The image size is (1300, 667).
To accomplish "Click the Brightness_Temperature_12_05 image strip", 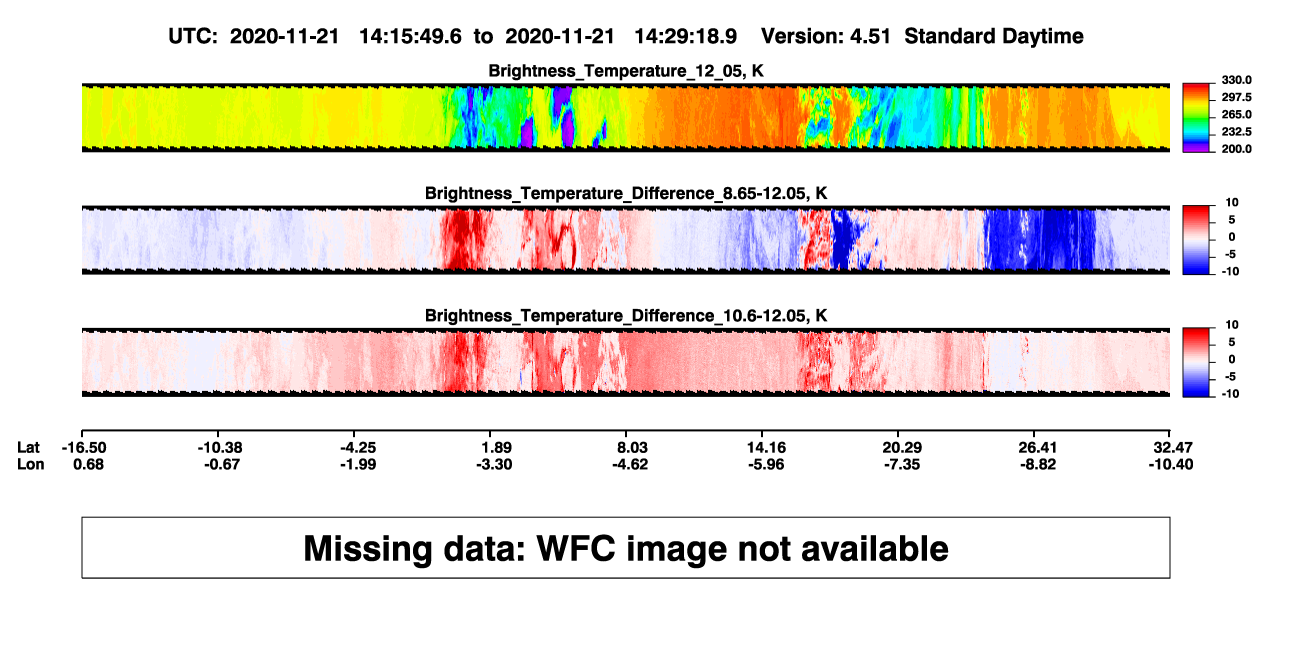I will [x=625, y=117].
